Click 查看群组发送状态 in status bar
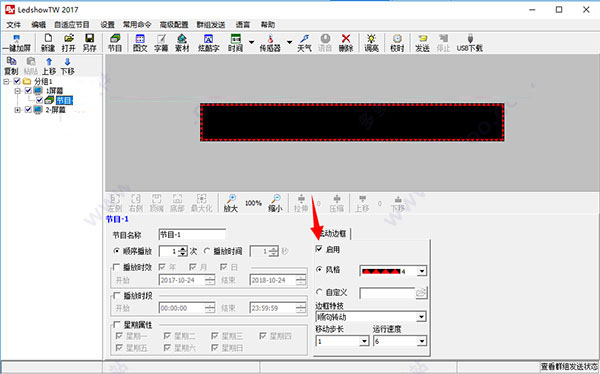This screenshot has height=374, width=600. coord(569,367)
